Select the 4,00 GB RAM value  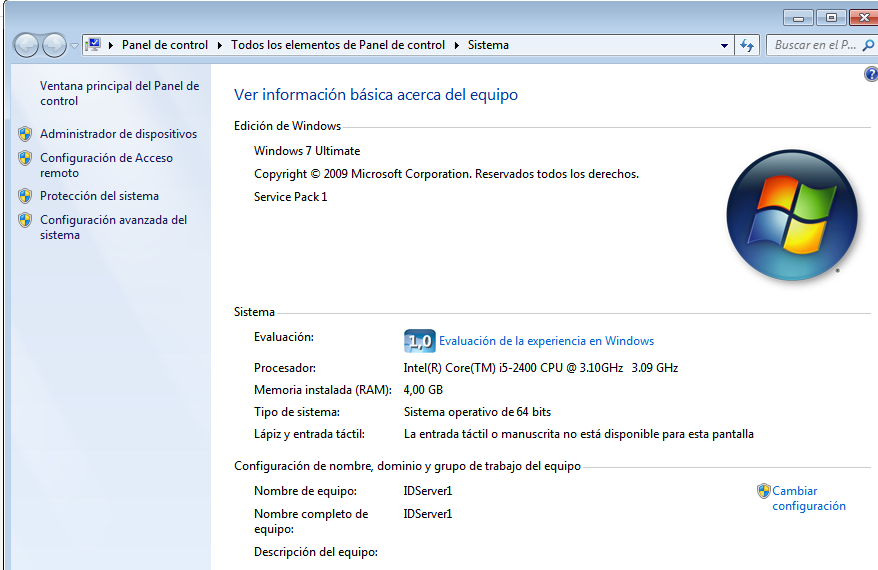click(x=423, y=390)
